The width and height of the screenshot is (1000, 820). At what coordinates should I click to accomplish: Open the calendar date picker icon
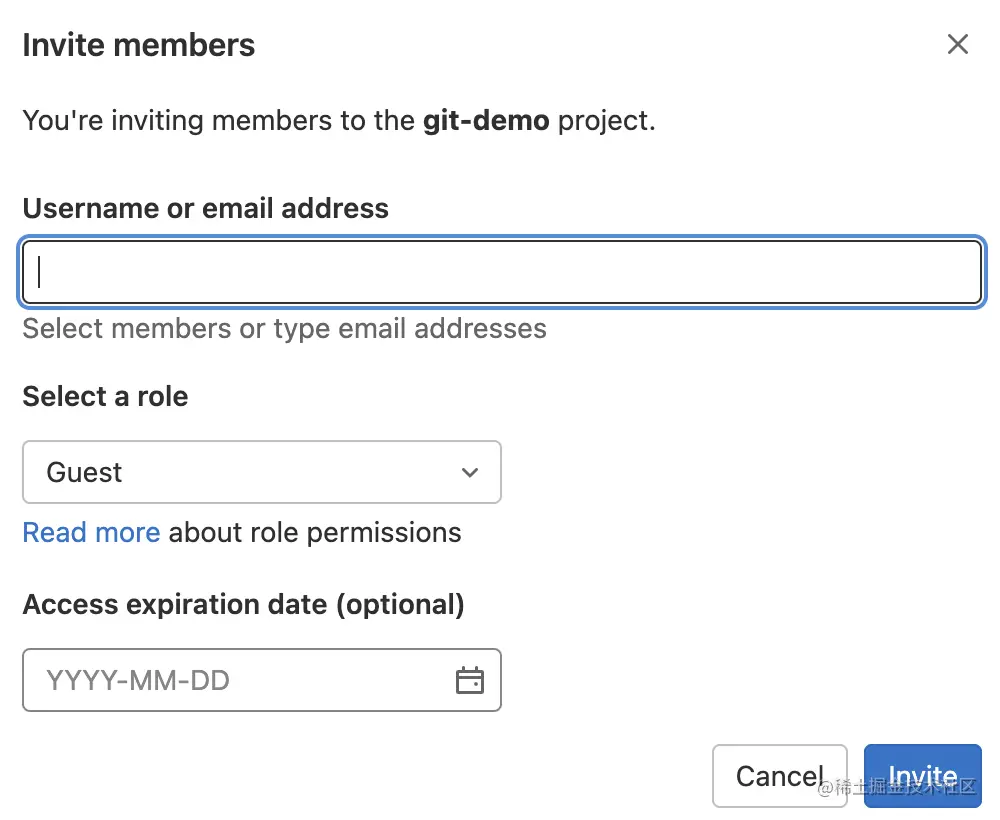click(x=470, y=681)
